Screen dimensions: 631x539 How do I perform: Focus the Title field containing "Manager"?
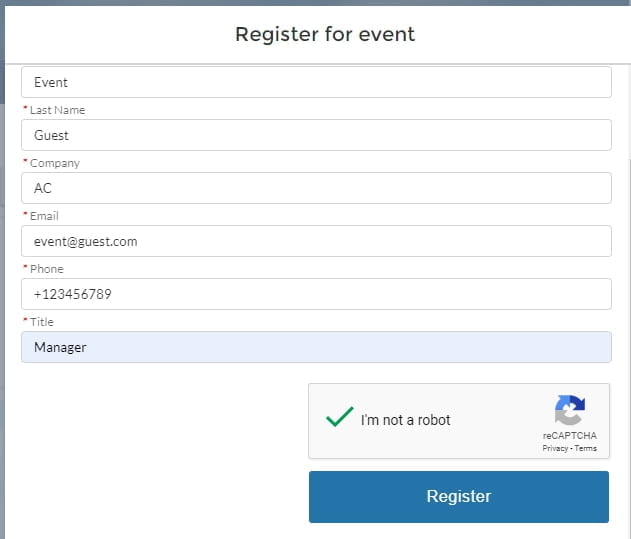click(x=316, y=347)
